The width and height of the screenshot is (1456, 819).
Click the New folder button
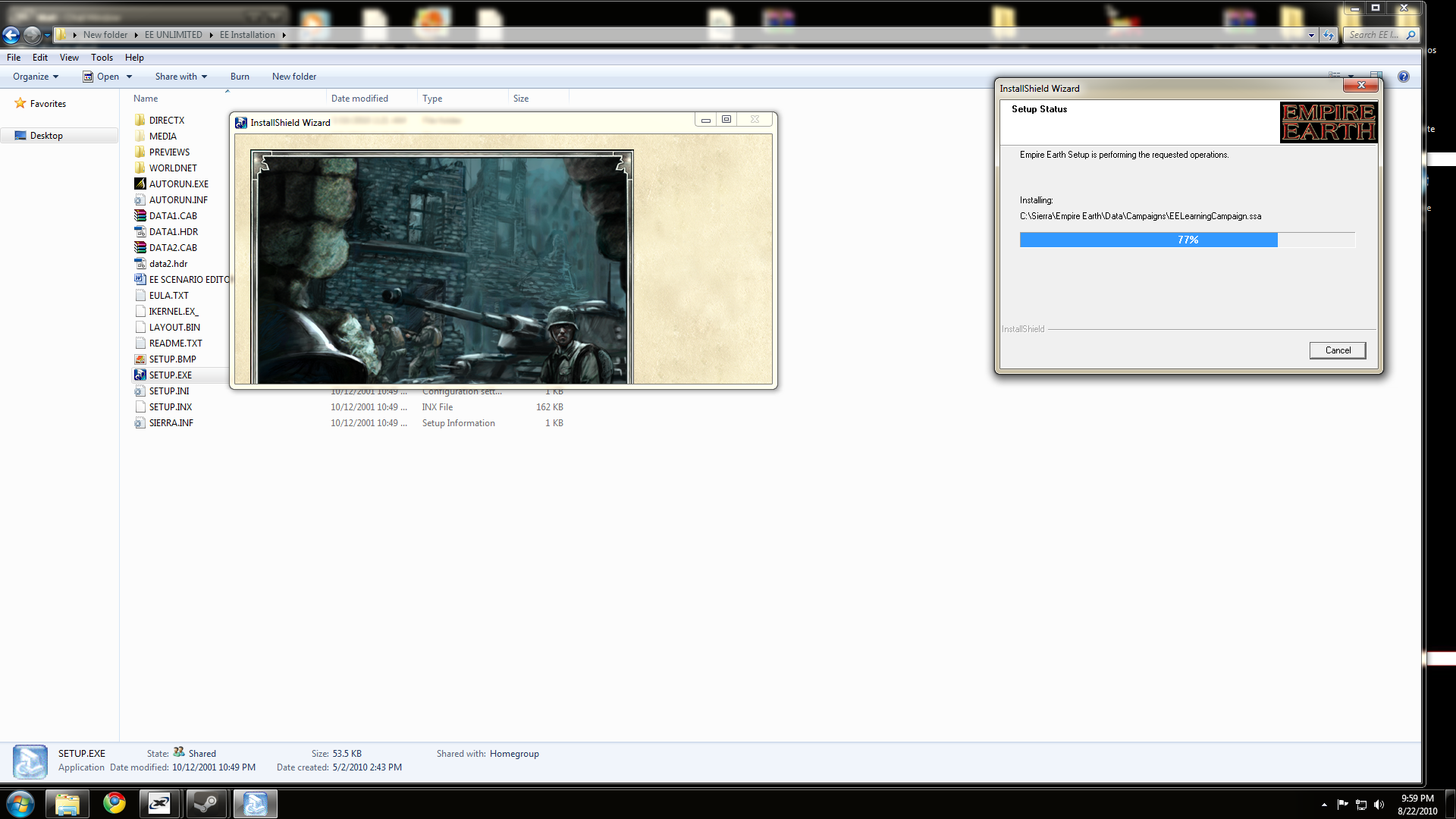coord(294,77)
